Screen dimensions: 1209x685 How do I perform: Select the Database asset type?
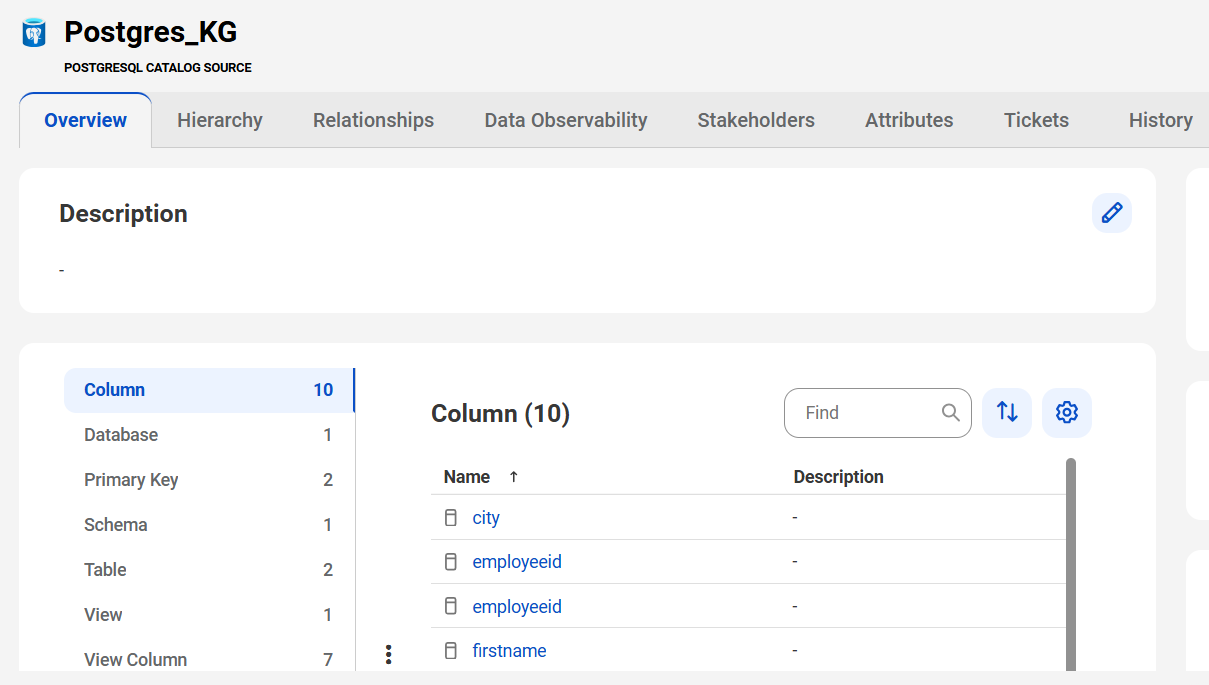coord(208,435)
